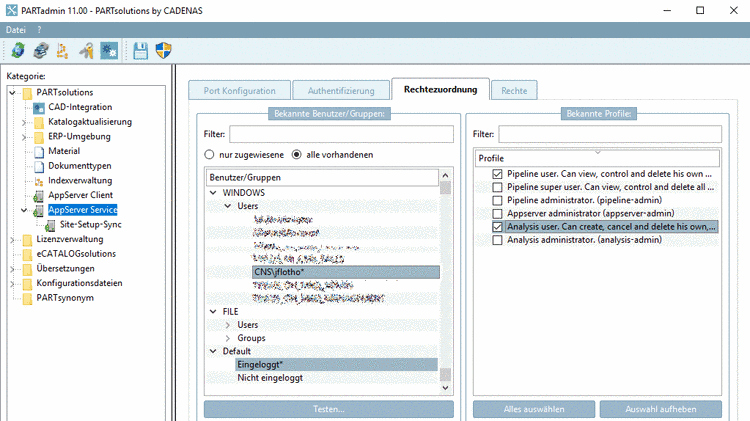
Task: Click the Filter field for Profile
Action: tap(610, 134)
